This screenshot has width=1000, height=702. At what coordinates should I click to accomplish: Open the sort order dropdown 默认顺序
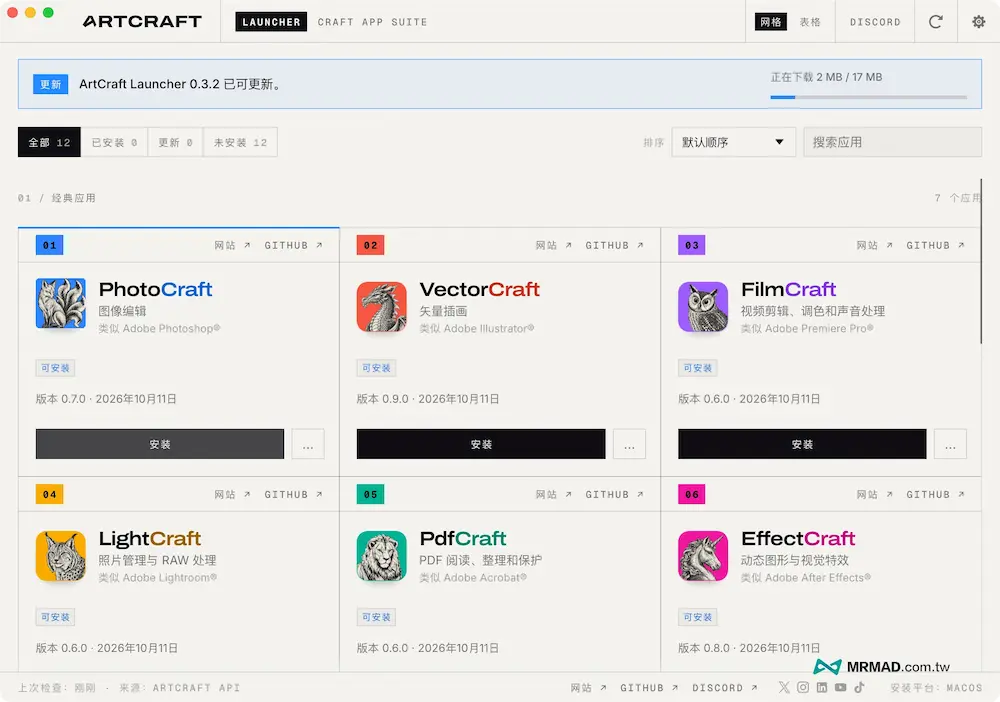[x=733, y=142]
